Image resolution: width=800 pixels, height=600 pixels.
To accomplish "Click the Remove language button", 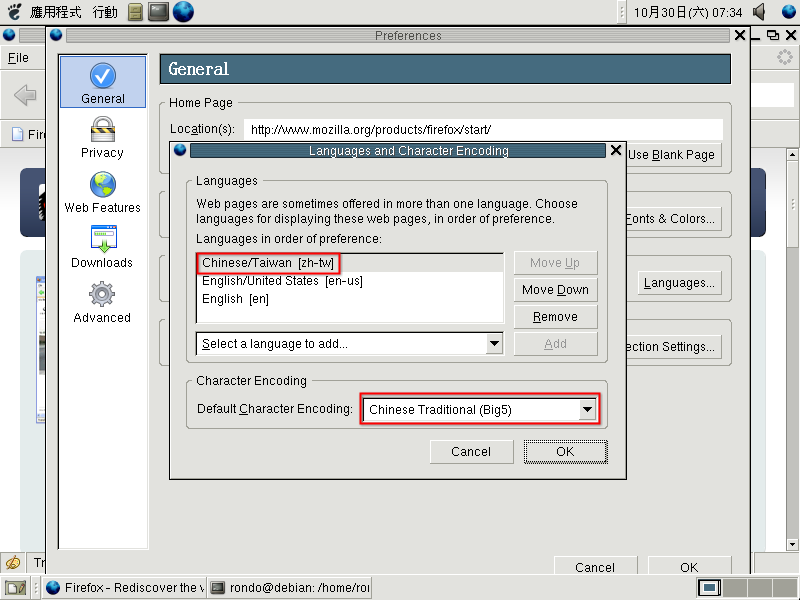I will [x=555, y=317].
